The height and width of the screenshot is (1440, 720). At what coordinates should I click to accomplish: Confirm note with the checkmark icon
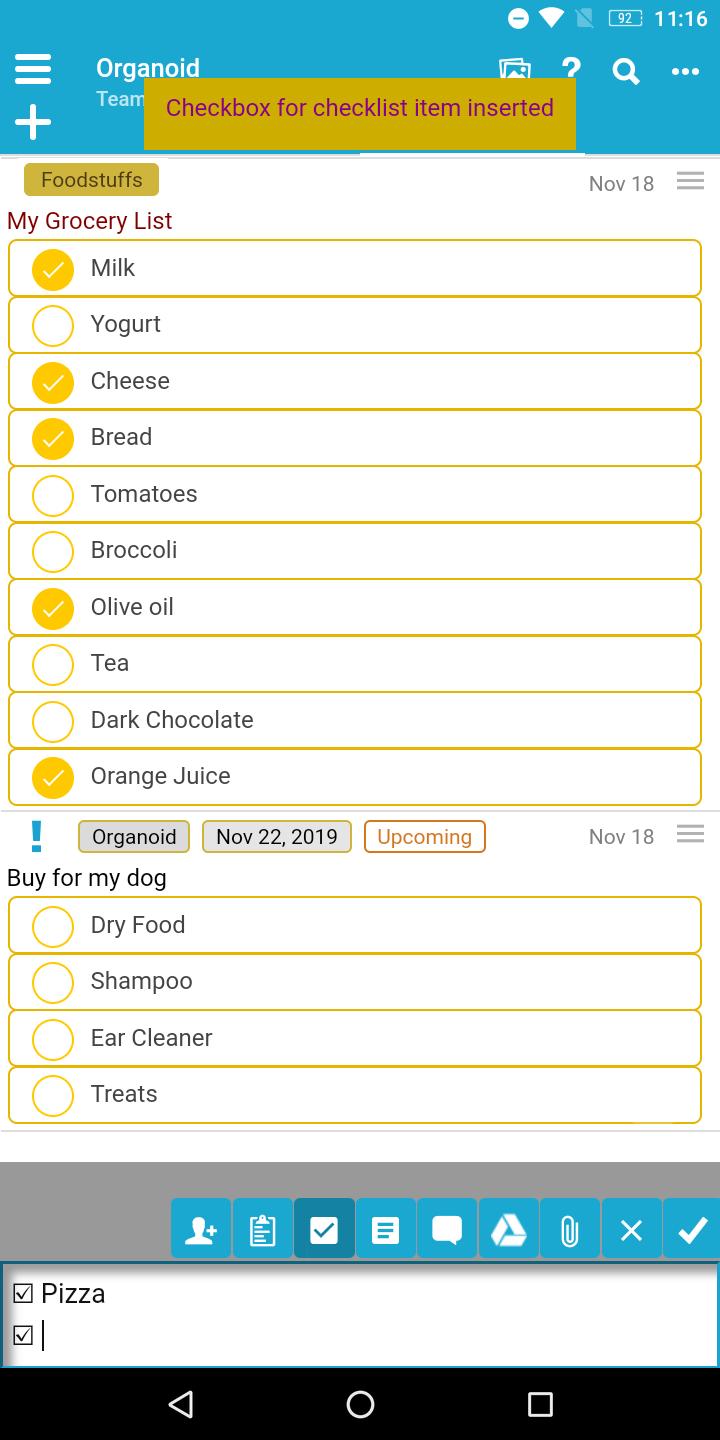pyautogui.click(x=692, y=1228)
